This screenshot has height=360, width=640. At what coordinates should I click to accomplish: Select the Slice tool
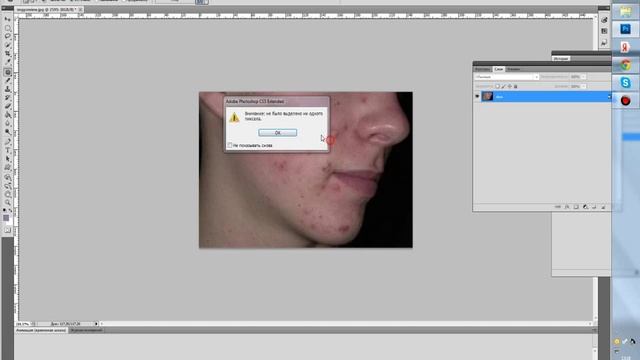8,62
